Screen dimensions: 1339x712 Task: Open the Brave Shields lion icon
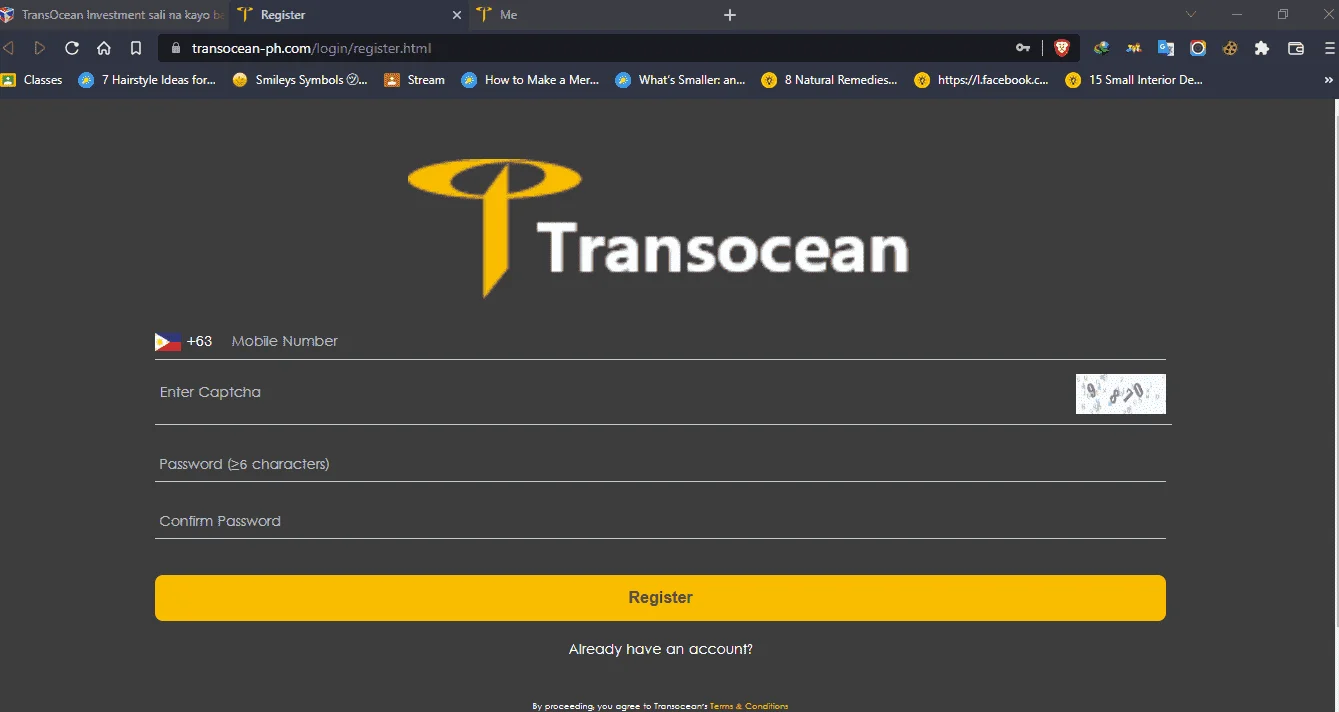click(1062, 48)
